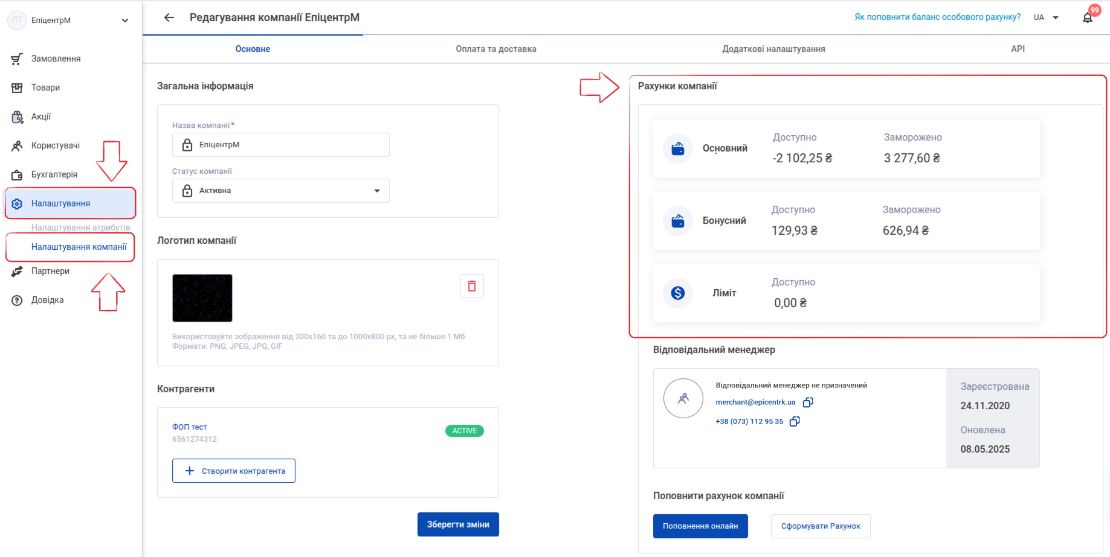Click the shopping cart icon for Замовлення
The width and height of the screenshot is (1110, 557).
pyautogui.click(x=18, y=59)
